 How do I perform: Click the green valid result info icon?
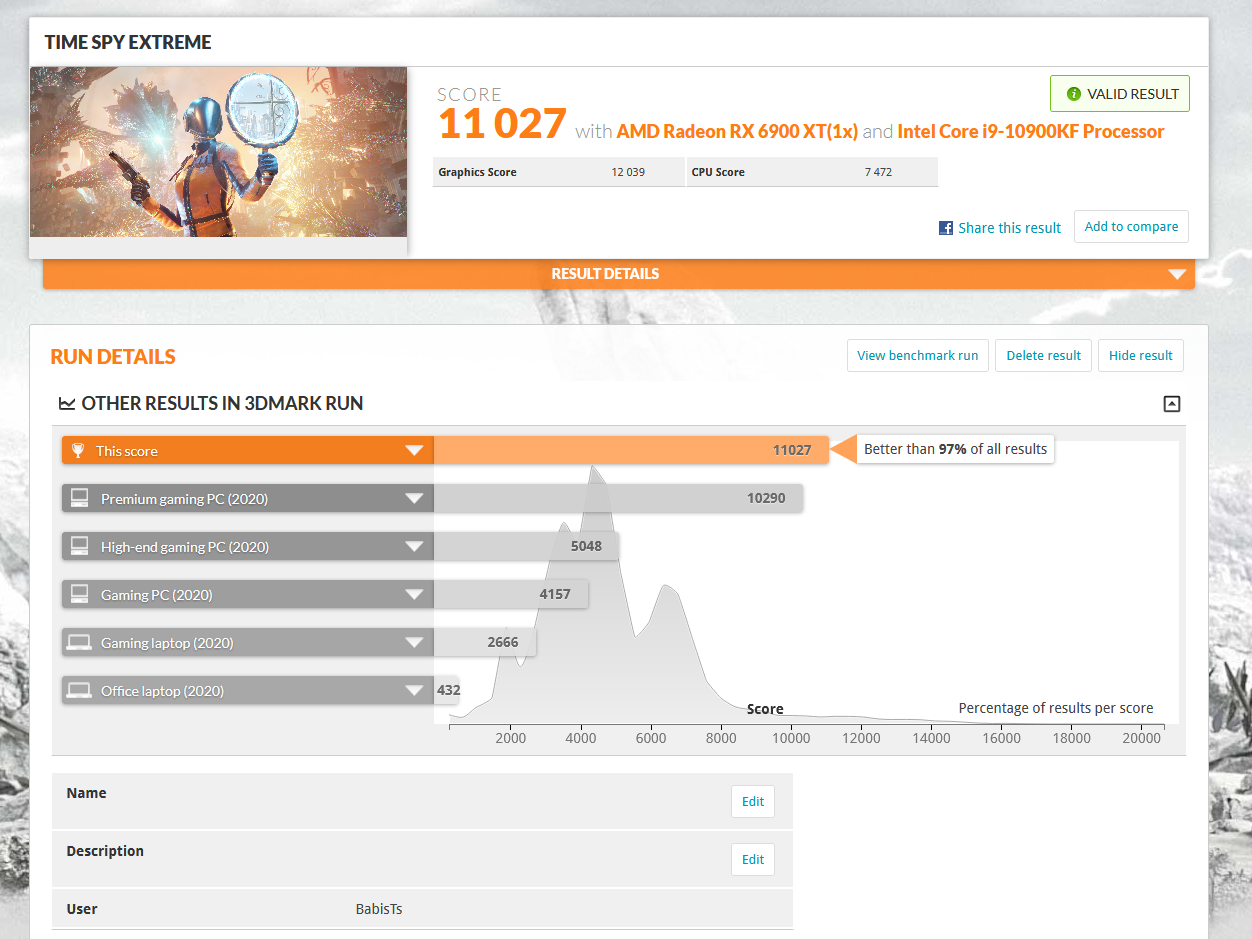coord(1074,94)
